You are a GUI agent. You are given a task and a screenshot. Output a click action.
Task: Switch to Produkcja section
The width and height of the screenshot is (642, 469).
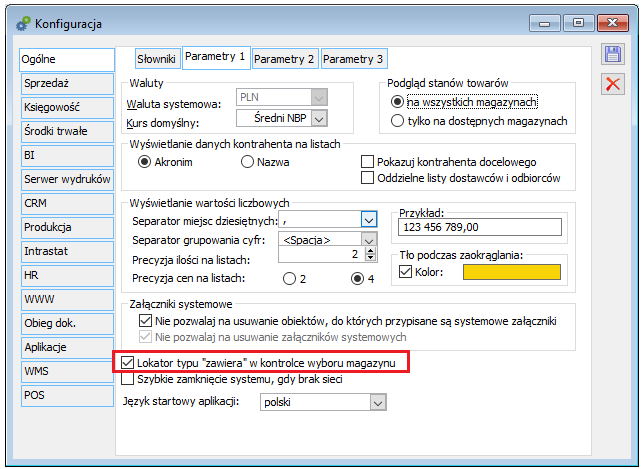coord(67,227)
